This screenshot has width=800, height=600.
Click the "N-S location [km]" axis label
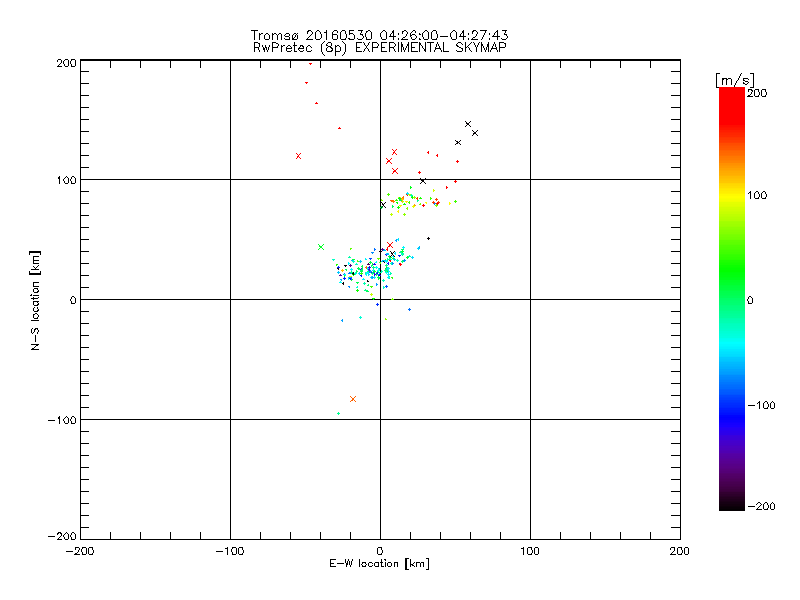tap(35, 300)
